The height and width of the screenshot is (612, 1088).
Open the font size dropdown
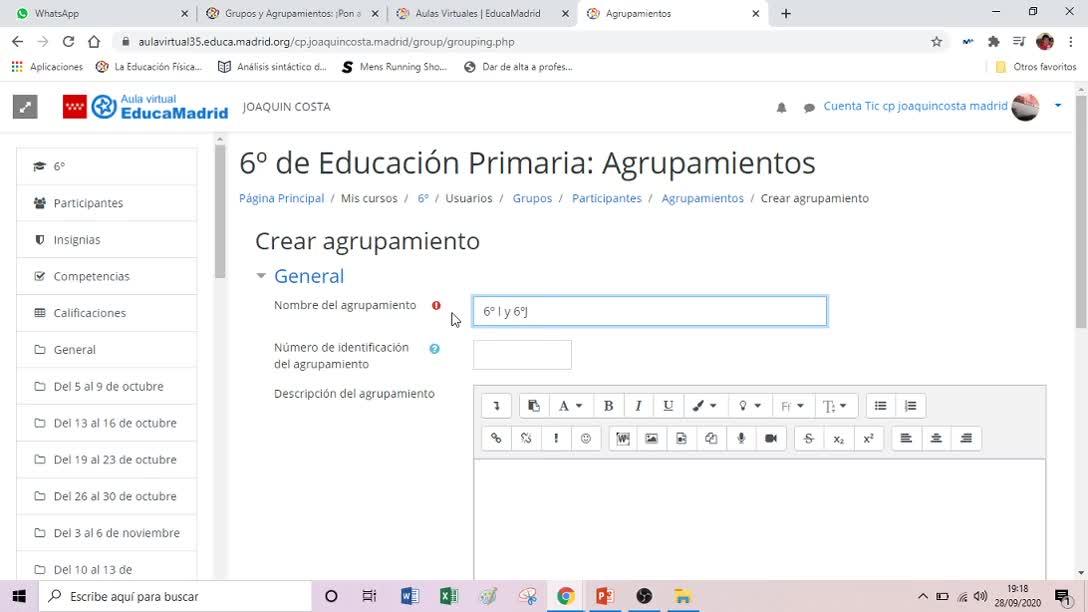[x=835, y=406]
